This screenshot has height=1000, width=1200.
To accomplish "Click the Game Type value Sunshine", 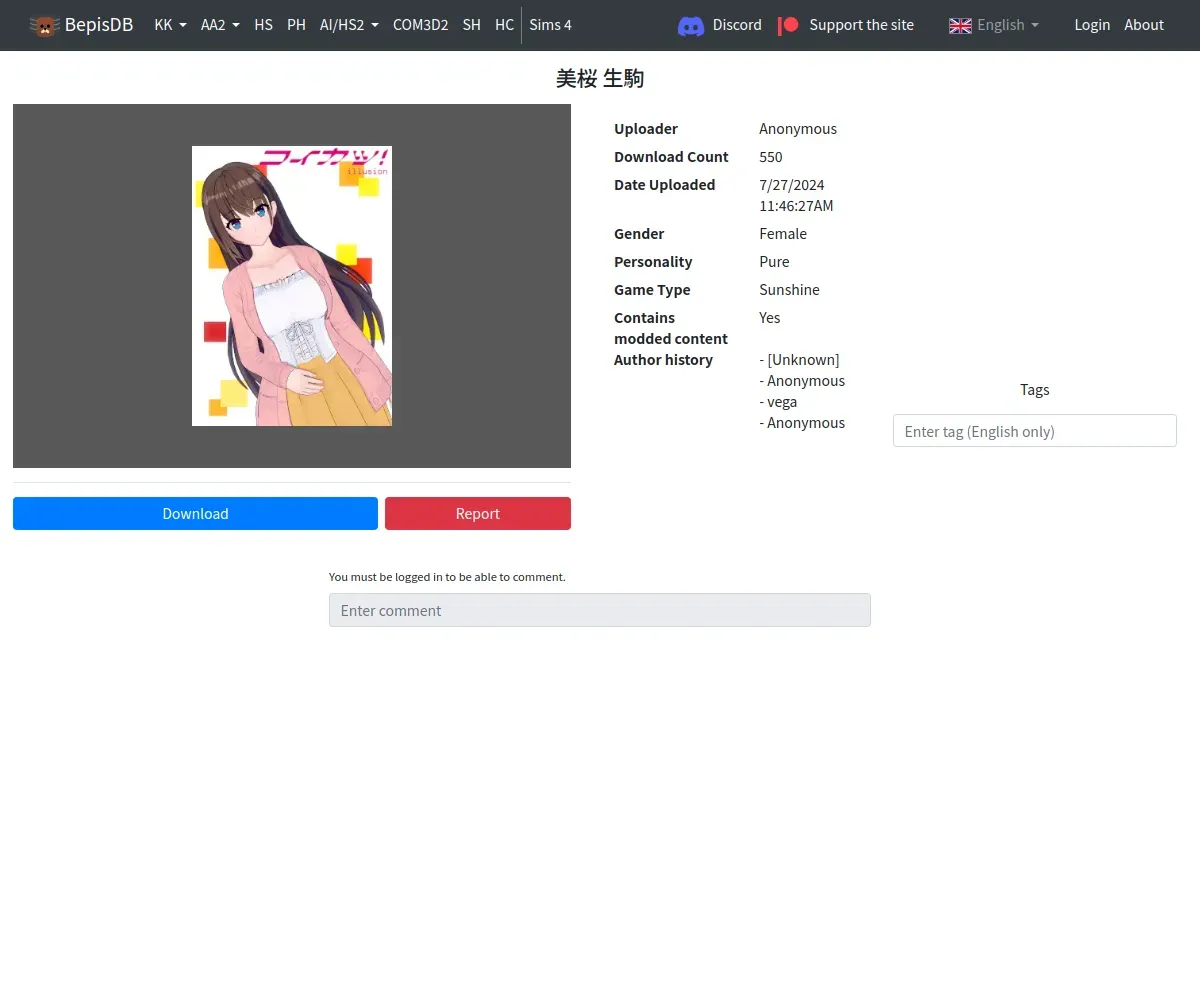I will tap(789, 290).
